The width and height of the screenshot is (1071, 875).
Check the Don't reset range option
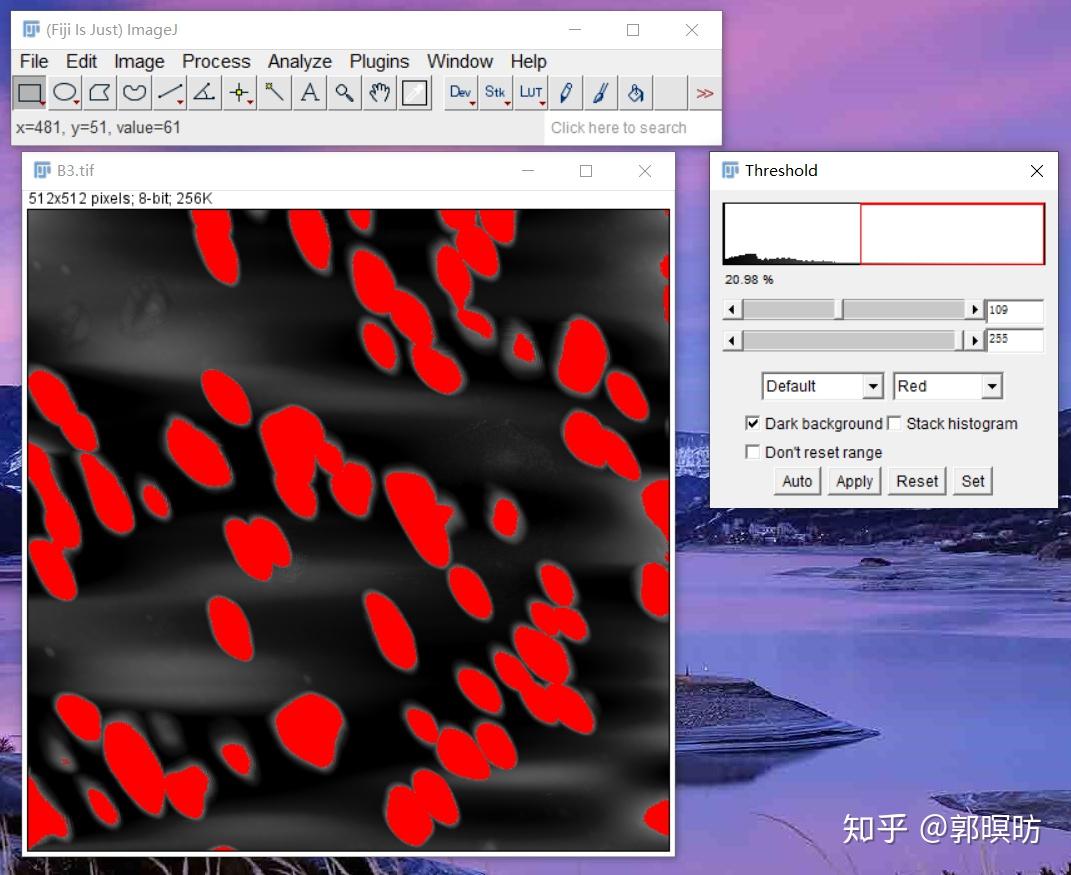tap(753, 452)
